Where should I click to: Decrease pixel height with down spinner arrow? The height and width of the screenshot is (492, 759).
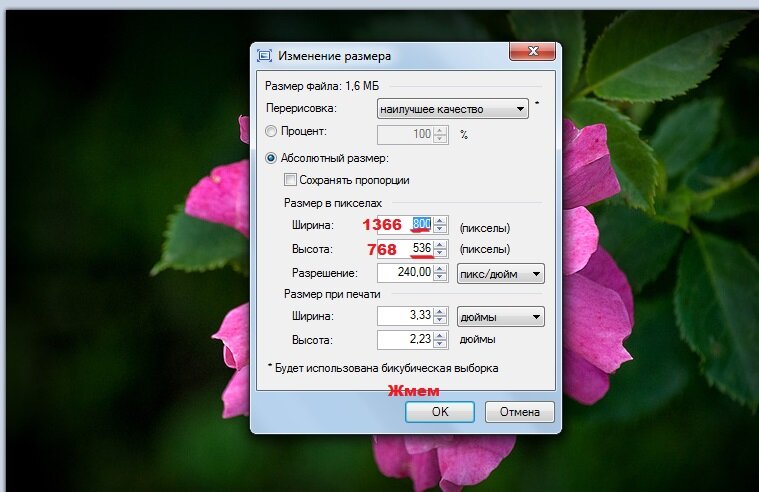click(x=440, y=253)
